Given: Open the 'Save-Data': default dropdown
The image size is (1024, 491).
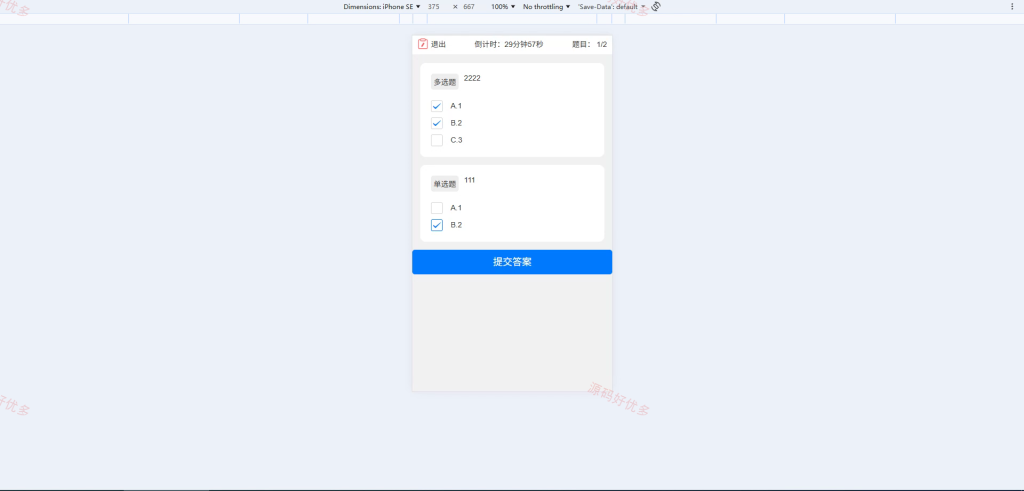Looking at the screenshot, I should point(611,6).
